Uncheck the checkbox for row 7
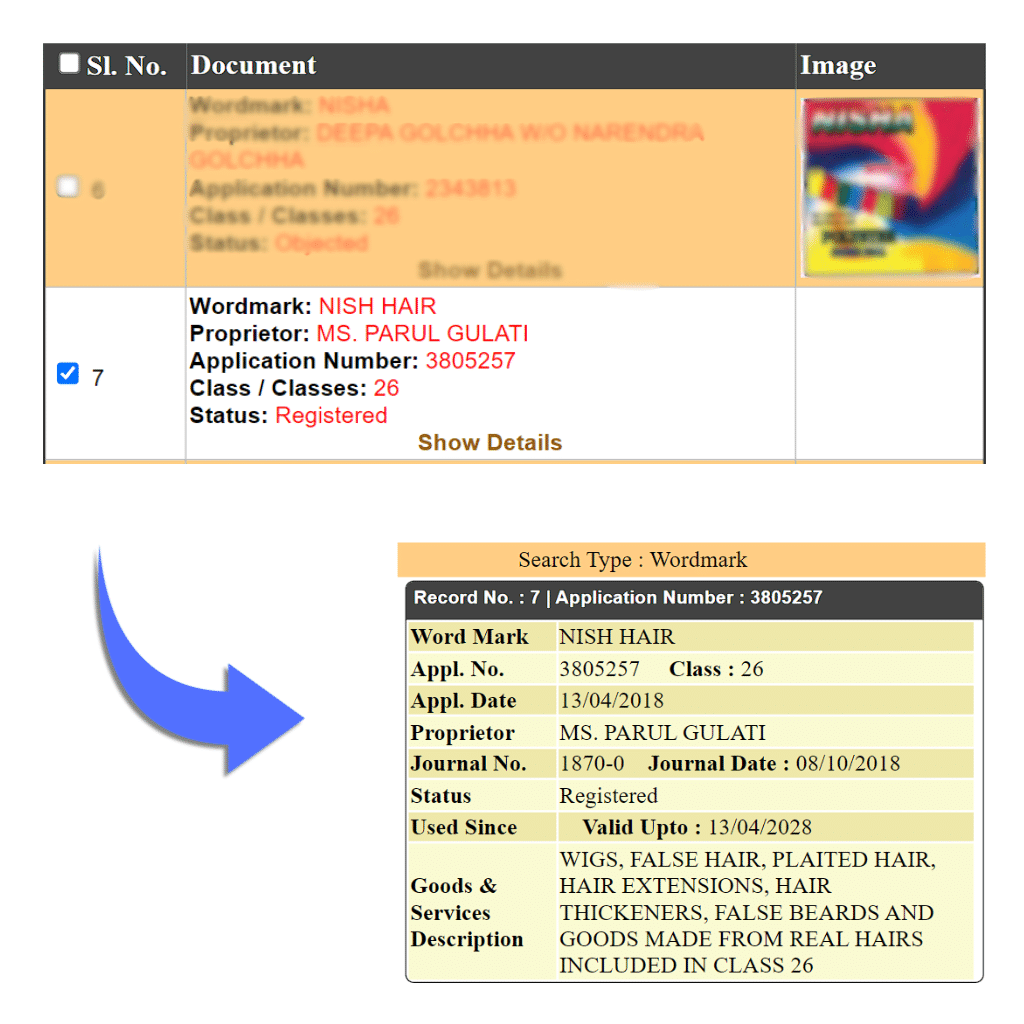Screen dimensions: 1024x1024 (68, 375)
